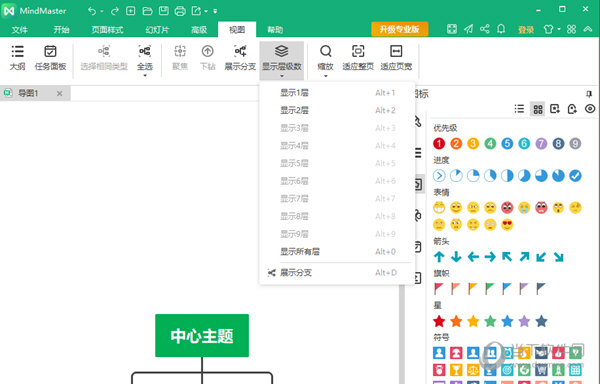
Task: Click the shirt theme icon
Action: [x=548, y=29]
